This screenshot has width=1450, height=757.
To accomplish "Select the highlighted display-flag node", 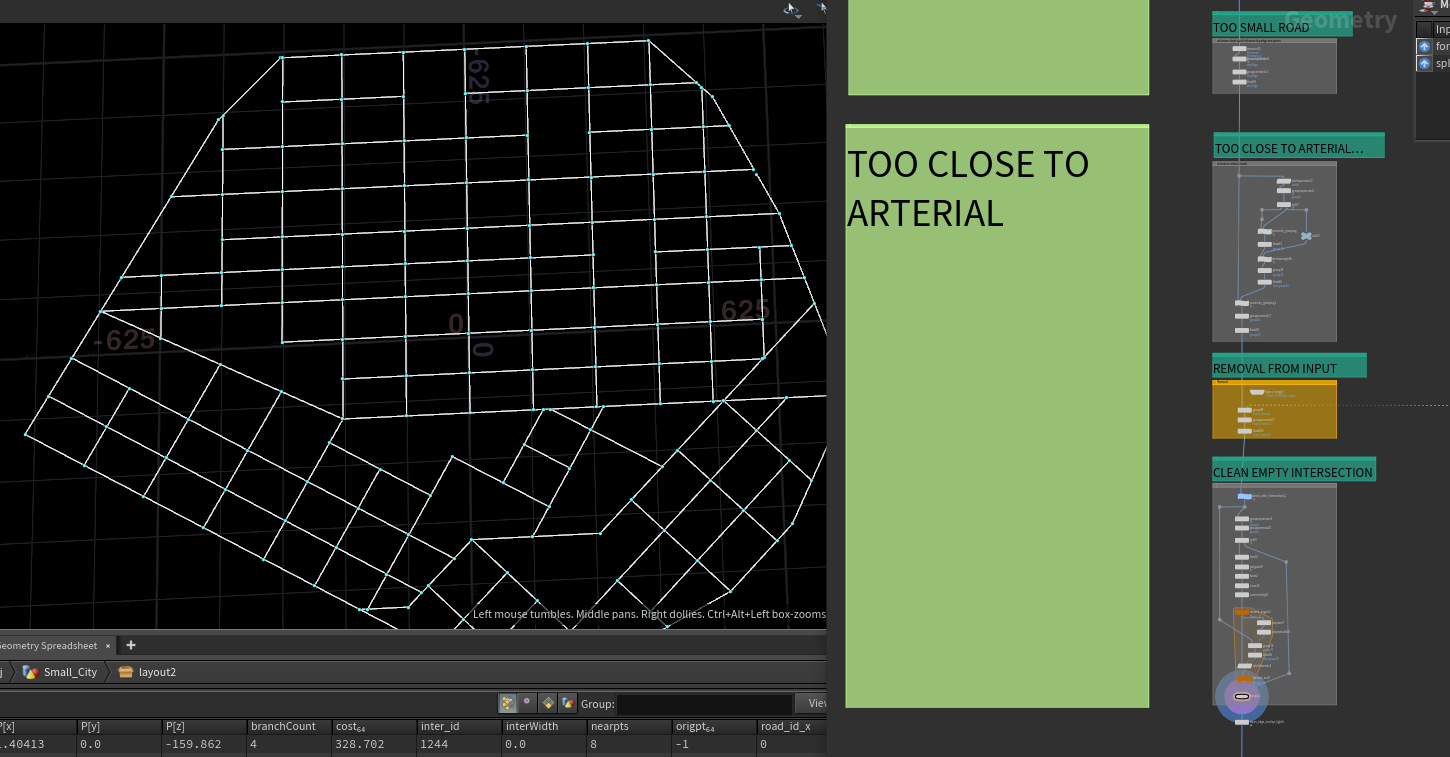I will (x=1242, y=696).
